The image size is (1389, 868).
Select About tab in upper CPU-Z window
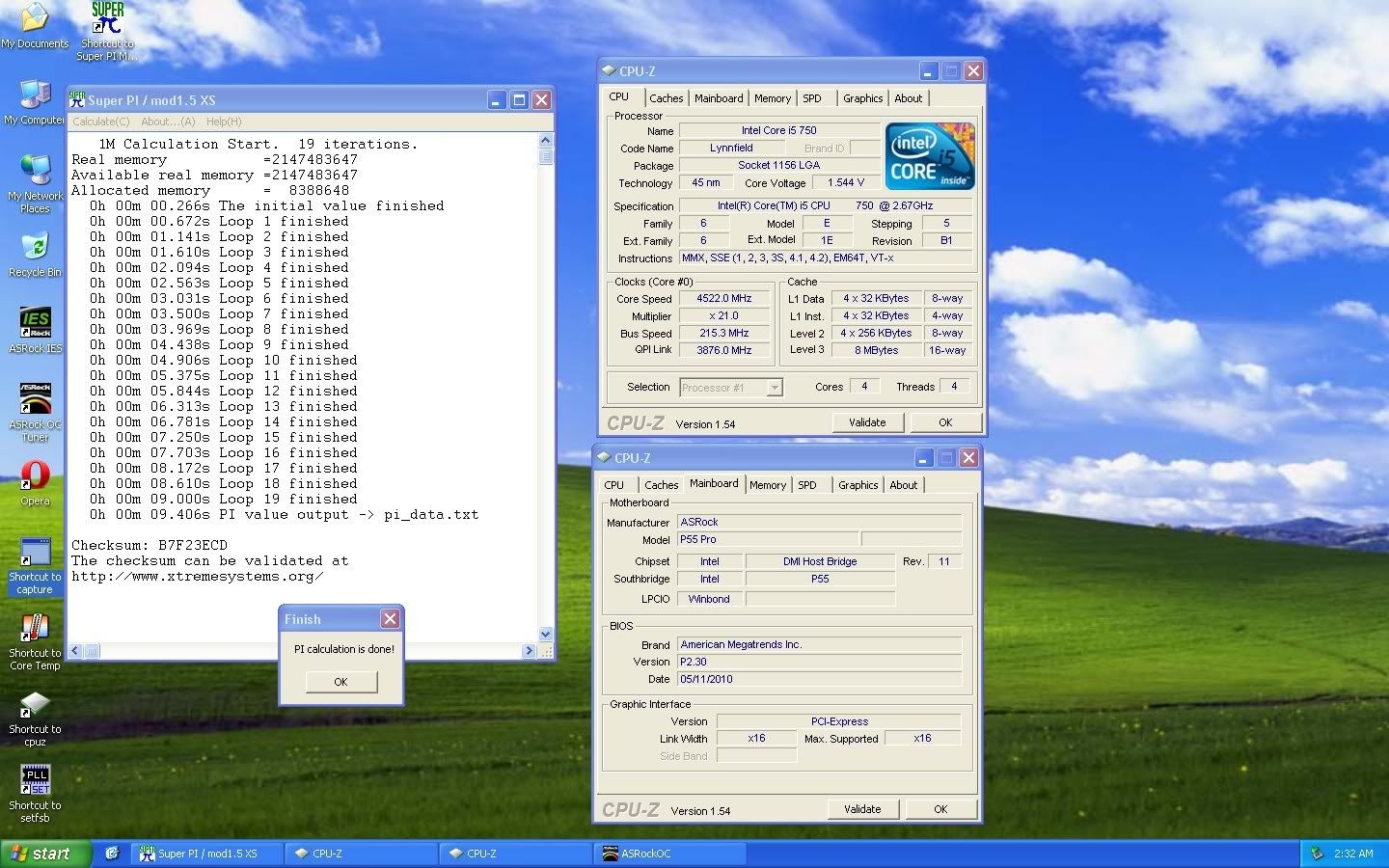click(909, 98)
